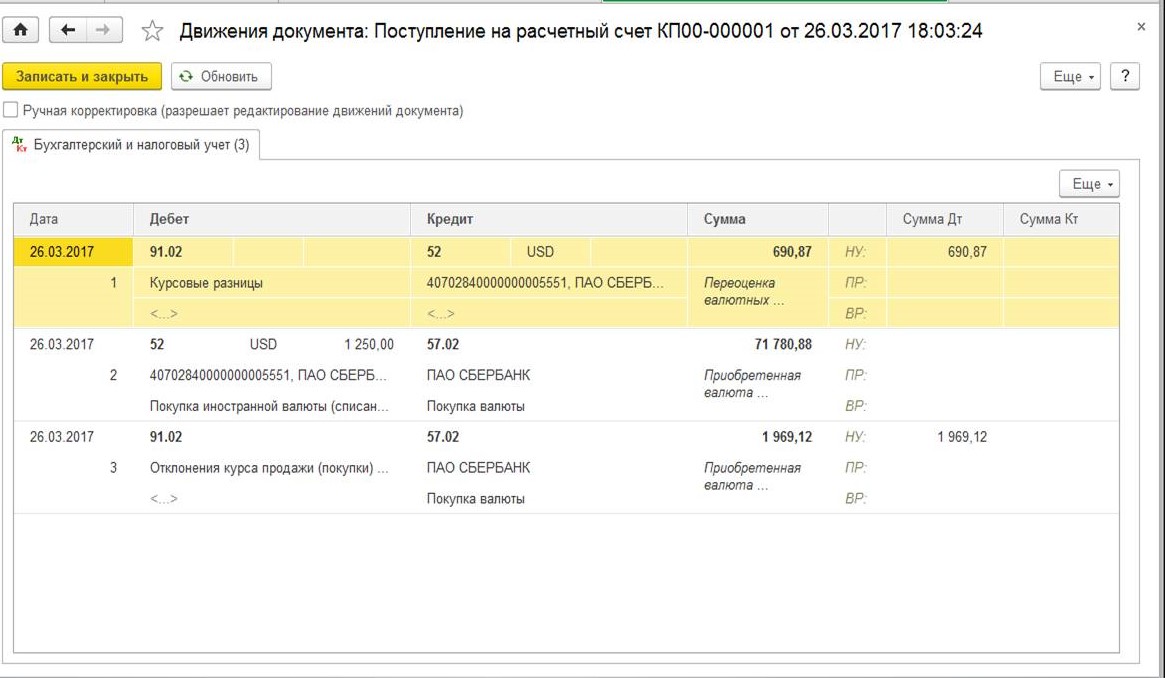The image size is (1165, 678).
Task: Click the Дебет column header
Action: [x=271, y=219]
